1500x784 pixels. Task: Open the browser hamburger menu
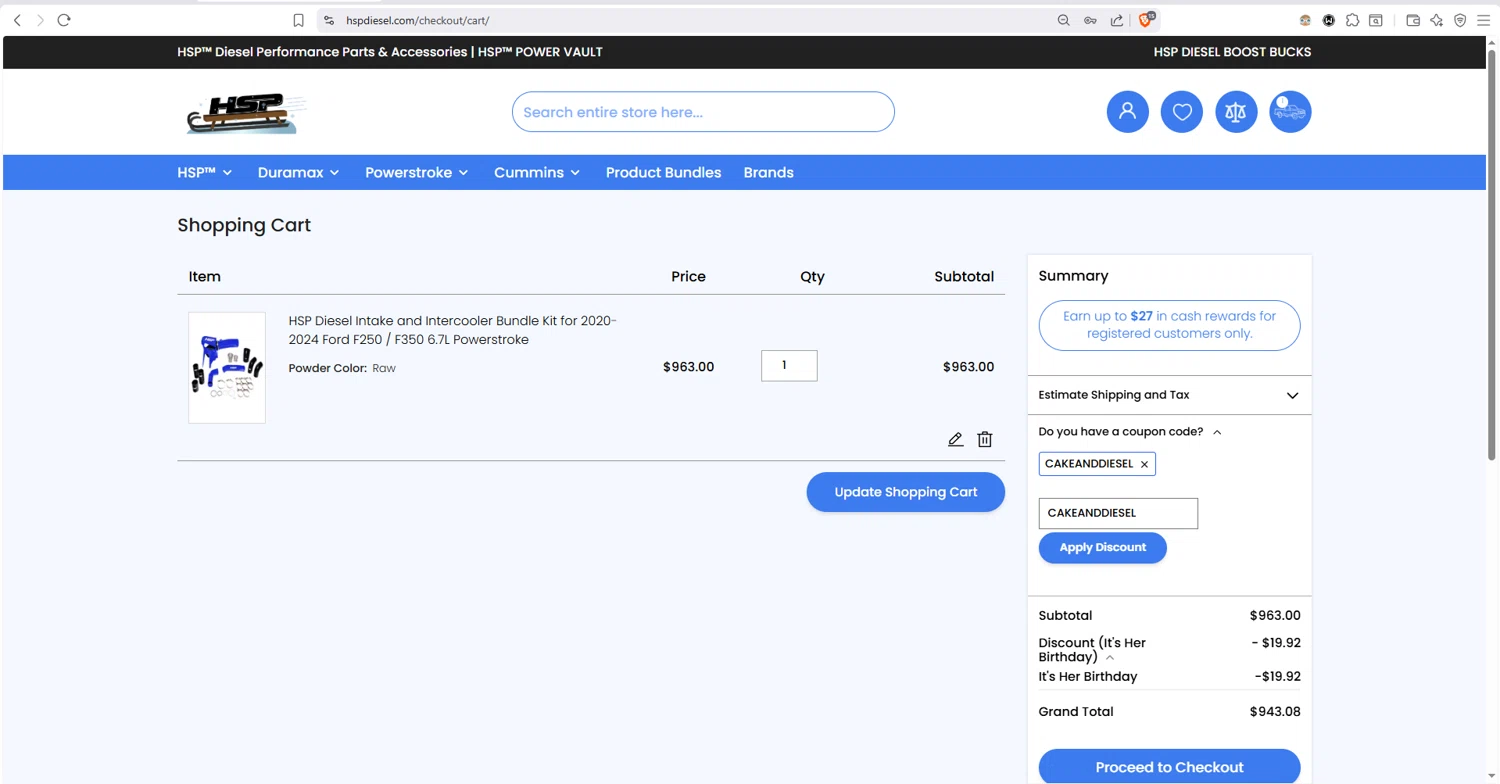click(x=1483, y=20)
